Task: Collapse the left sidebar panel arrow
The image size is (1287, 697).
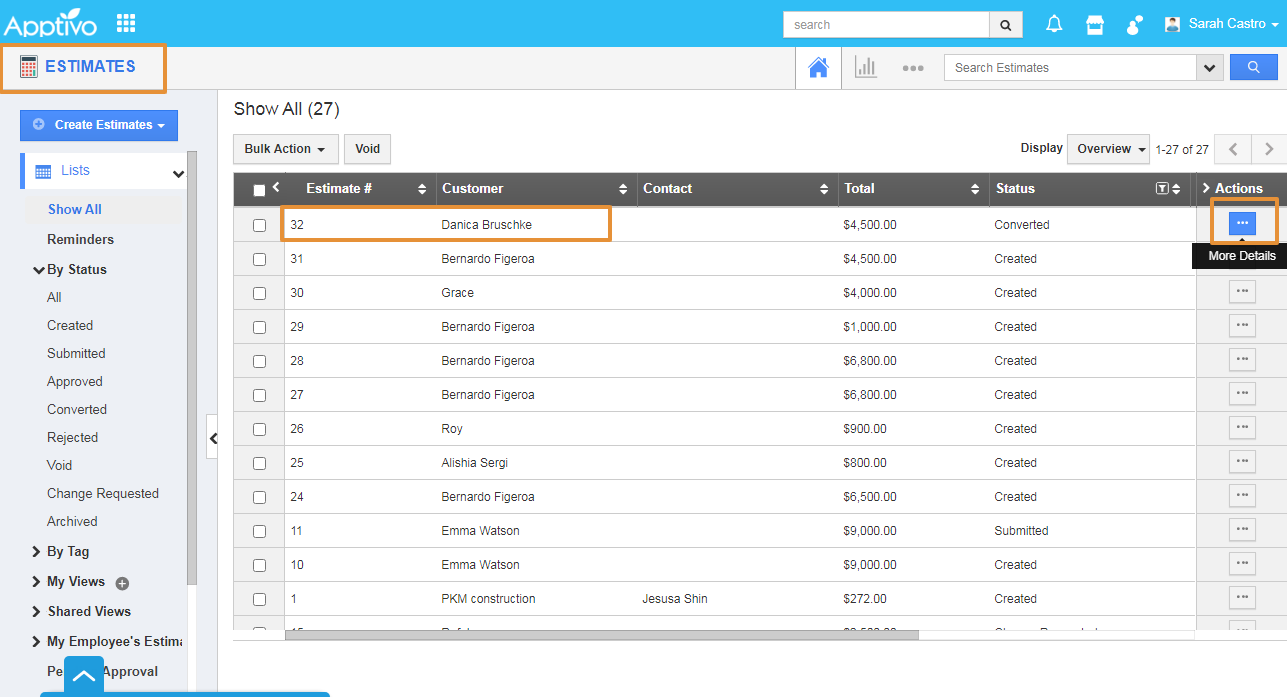Action: coord(212,438)
